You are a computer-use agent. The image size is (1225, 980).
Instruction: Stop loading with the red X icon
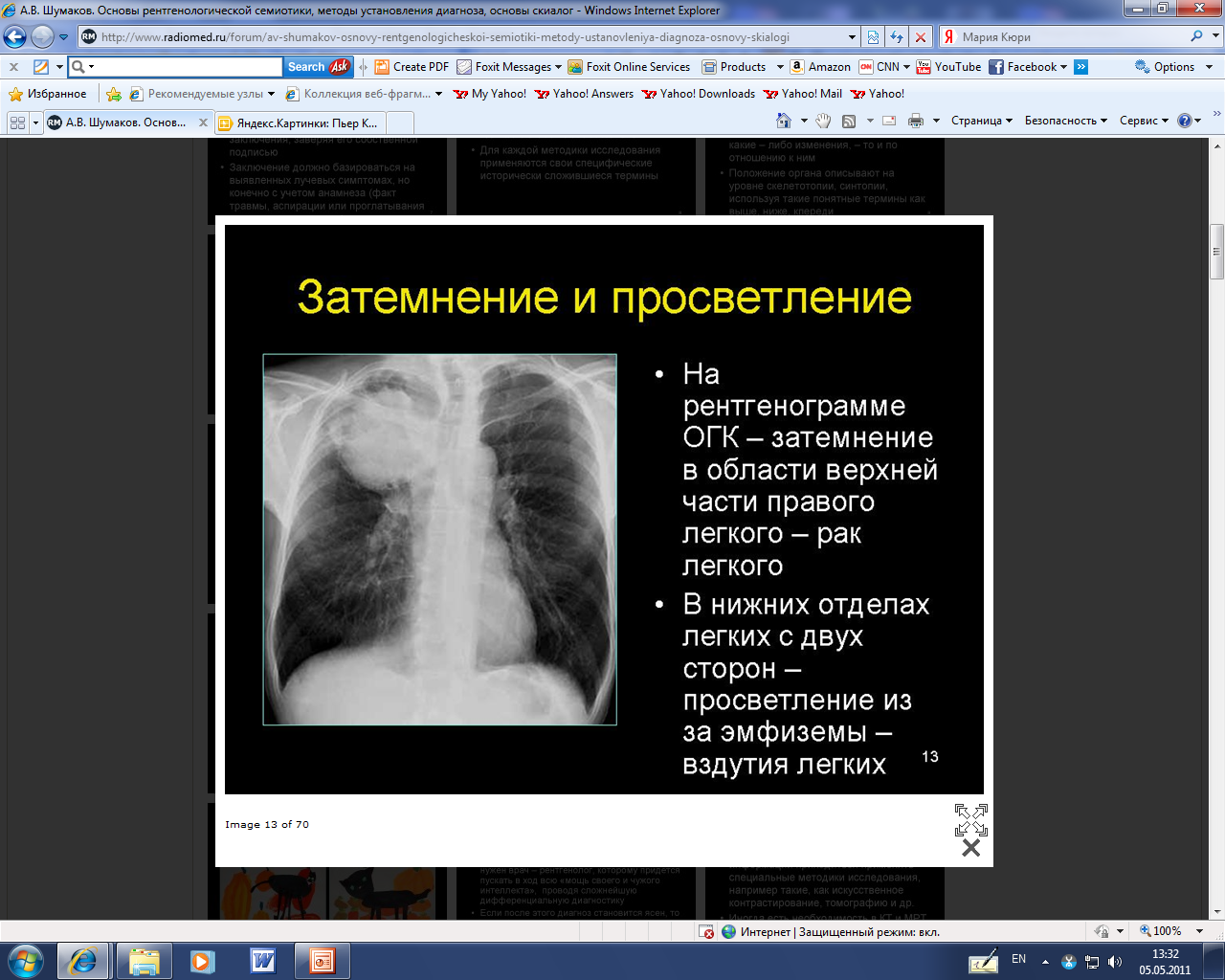point(921,37)
